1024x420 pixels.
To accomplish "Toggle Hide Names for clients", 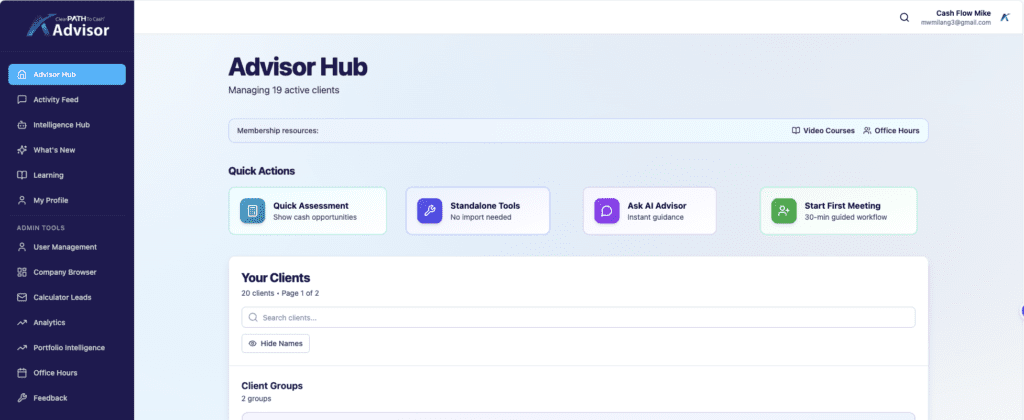I will (276, 343).
